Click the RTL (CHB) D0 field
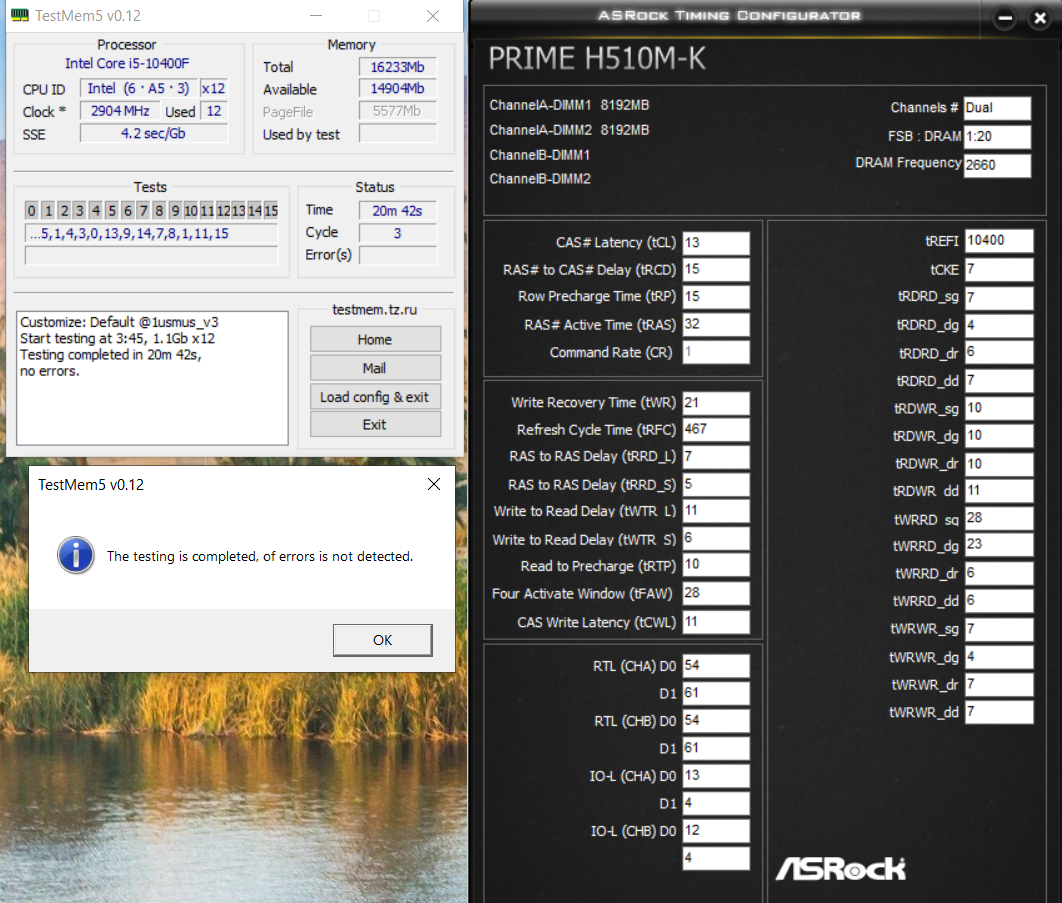This screenshot has height=903, width=1062. [x=716, y=720]
